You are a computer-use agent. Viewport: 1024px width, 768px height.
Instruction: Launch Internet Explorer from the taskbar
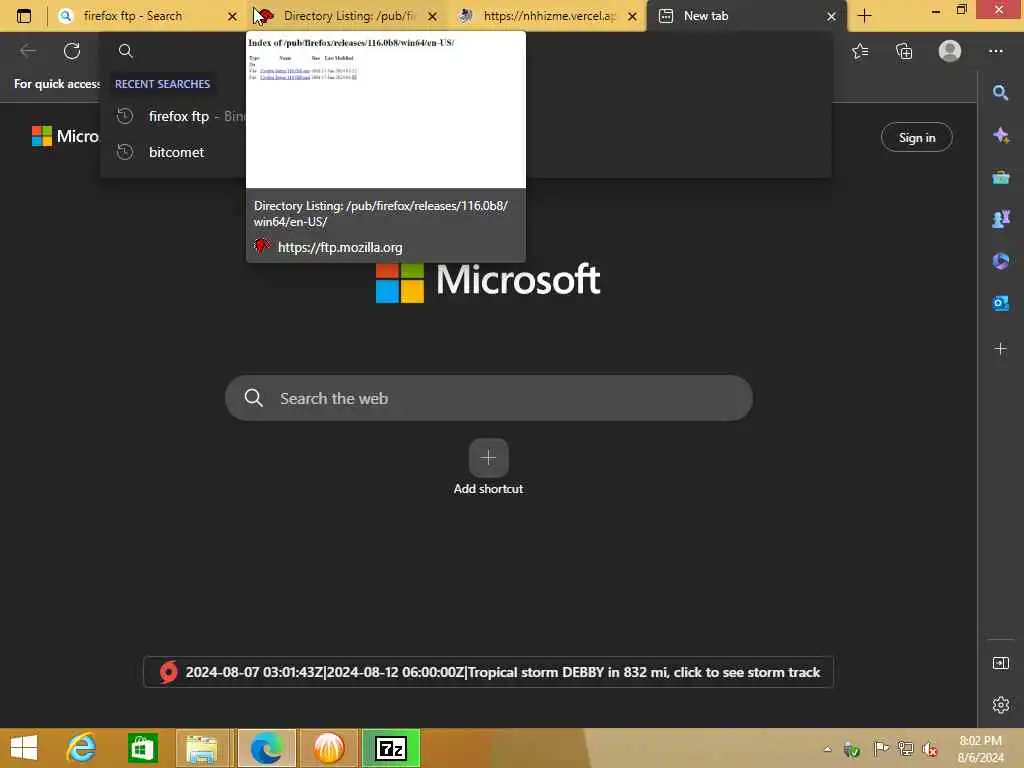tap(82, 748)
